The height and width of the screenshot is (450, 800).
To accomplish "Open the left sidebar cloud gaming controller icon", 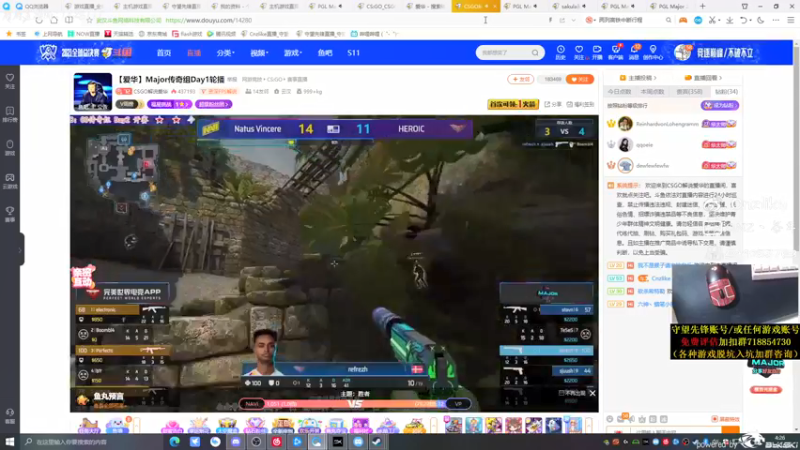I will [x=10, y=181].
